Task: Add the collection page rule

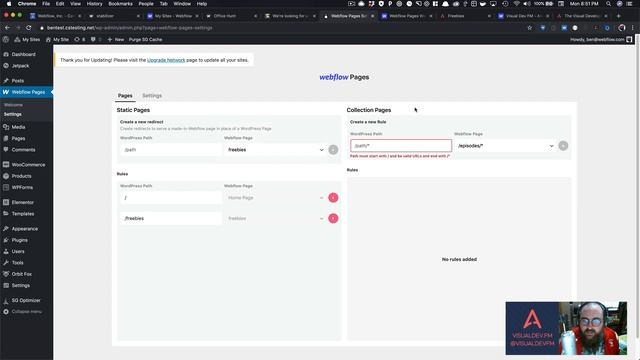Action: 563,146
